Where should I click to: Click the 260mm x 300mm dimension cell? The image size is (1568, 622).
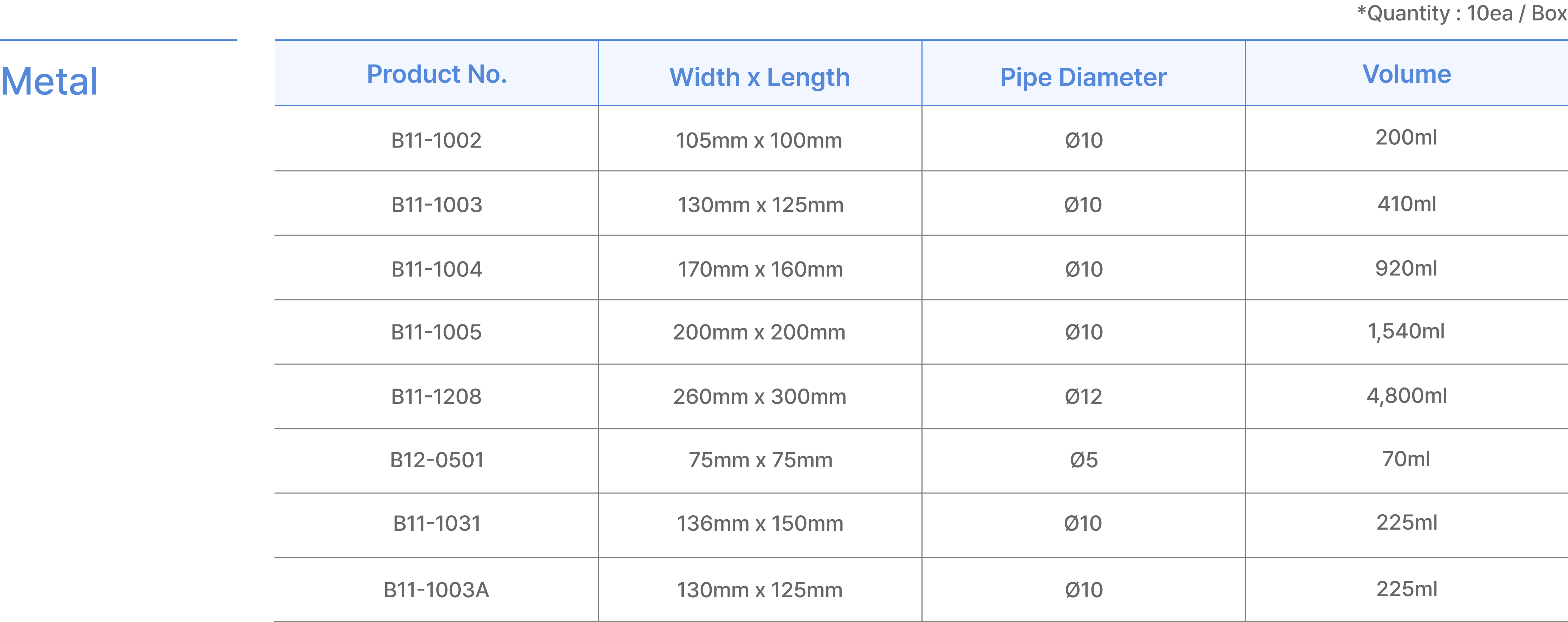tap(759, 397)
